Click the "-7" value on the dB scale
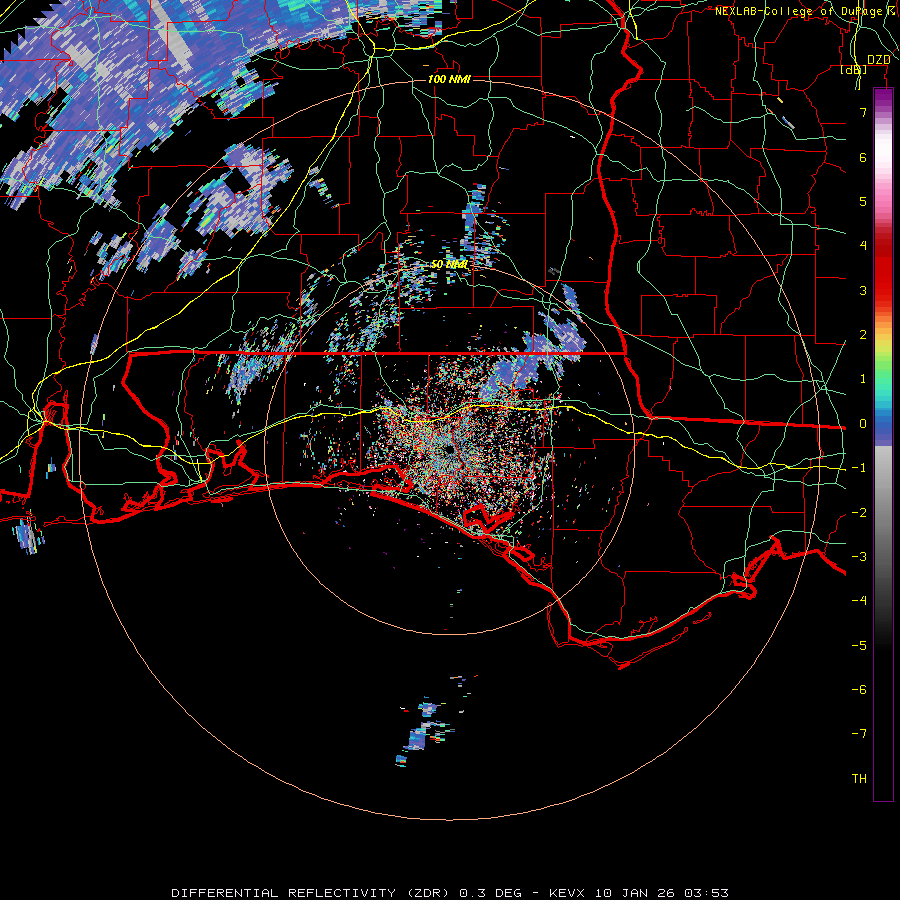This screenshot has width=900, height=900. click(x=859, y=734)
